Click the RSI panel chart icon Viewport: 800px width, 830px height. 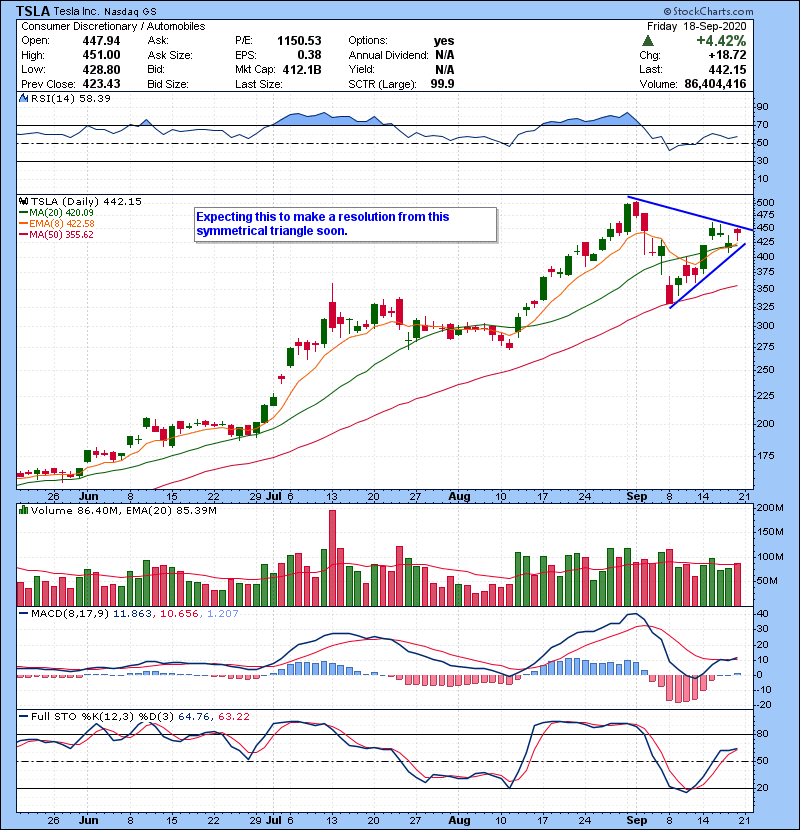pyautogui.click(x=23, y=98)
